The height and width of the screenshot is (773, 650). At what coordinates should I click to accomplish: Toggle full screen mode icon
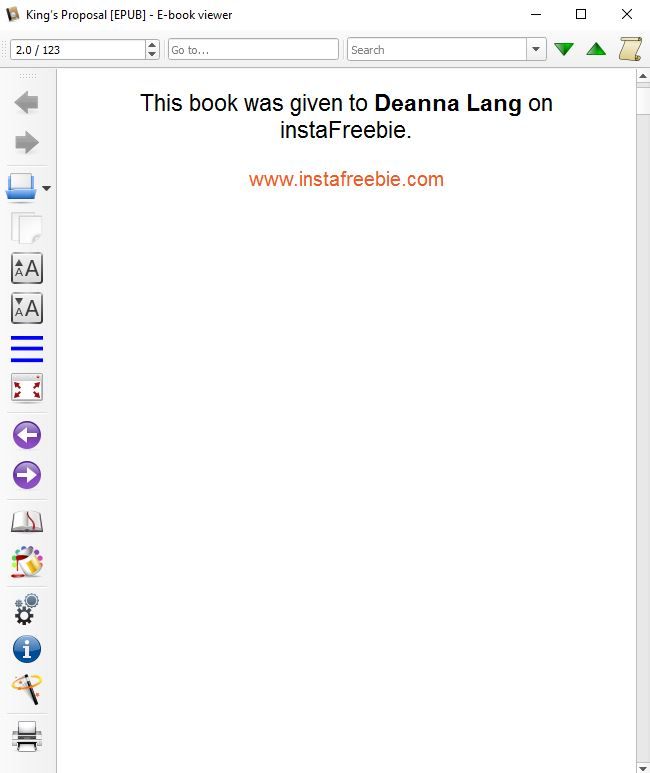[27, 387]
